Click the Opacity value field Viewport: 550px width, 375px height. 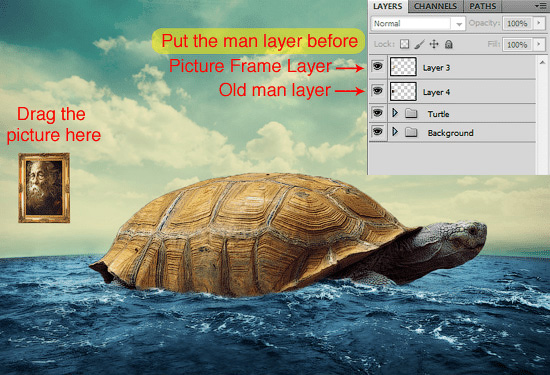tap(517, 24)
